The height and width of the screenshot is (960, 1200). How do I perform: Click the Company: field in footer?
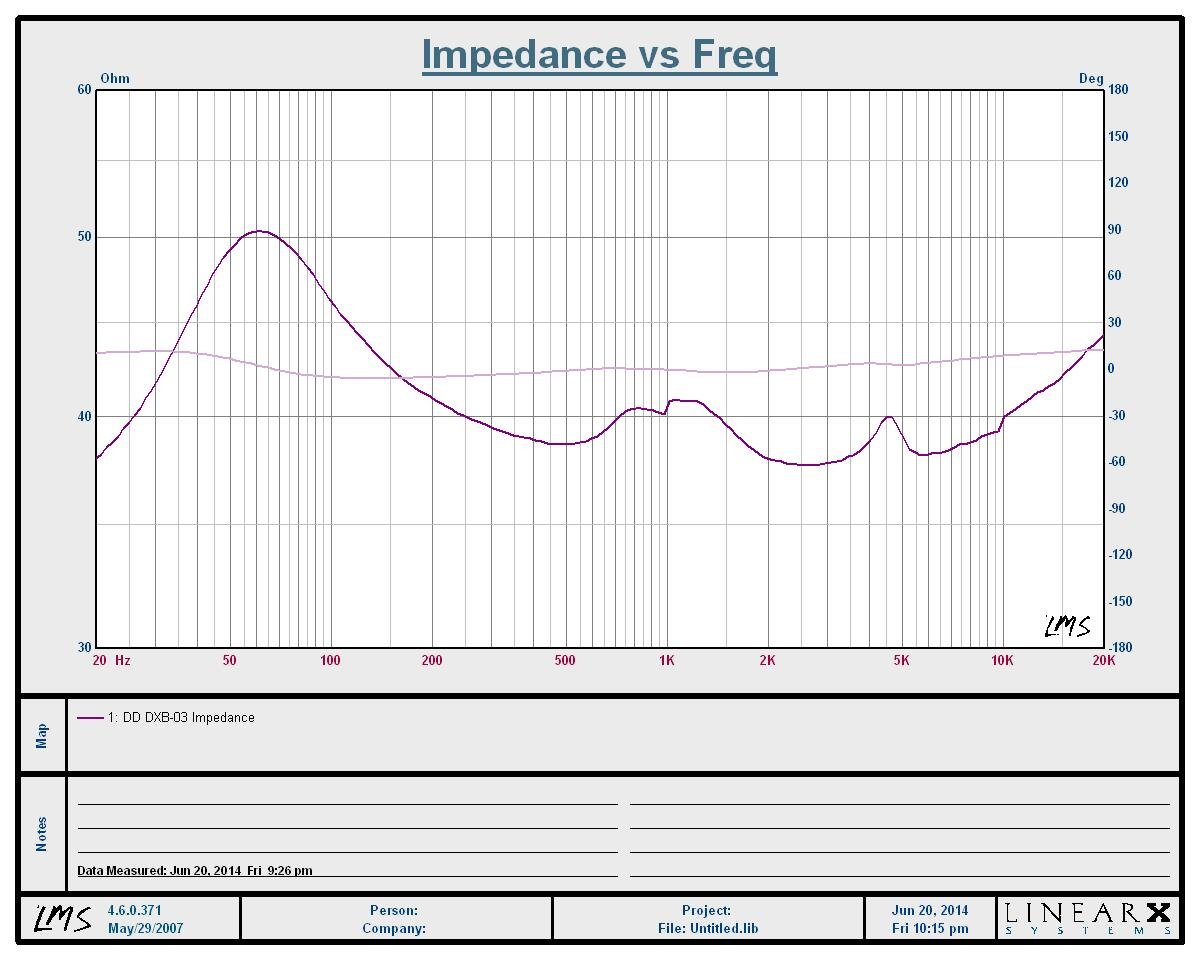coord(394,928)
